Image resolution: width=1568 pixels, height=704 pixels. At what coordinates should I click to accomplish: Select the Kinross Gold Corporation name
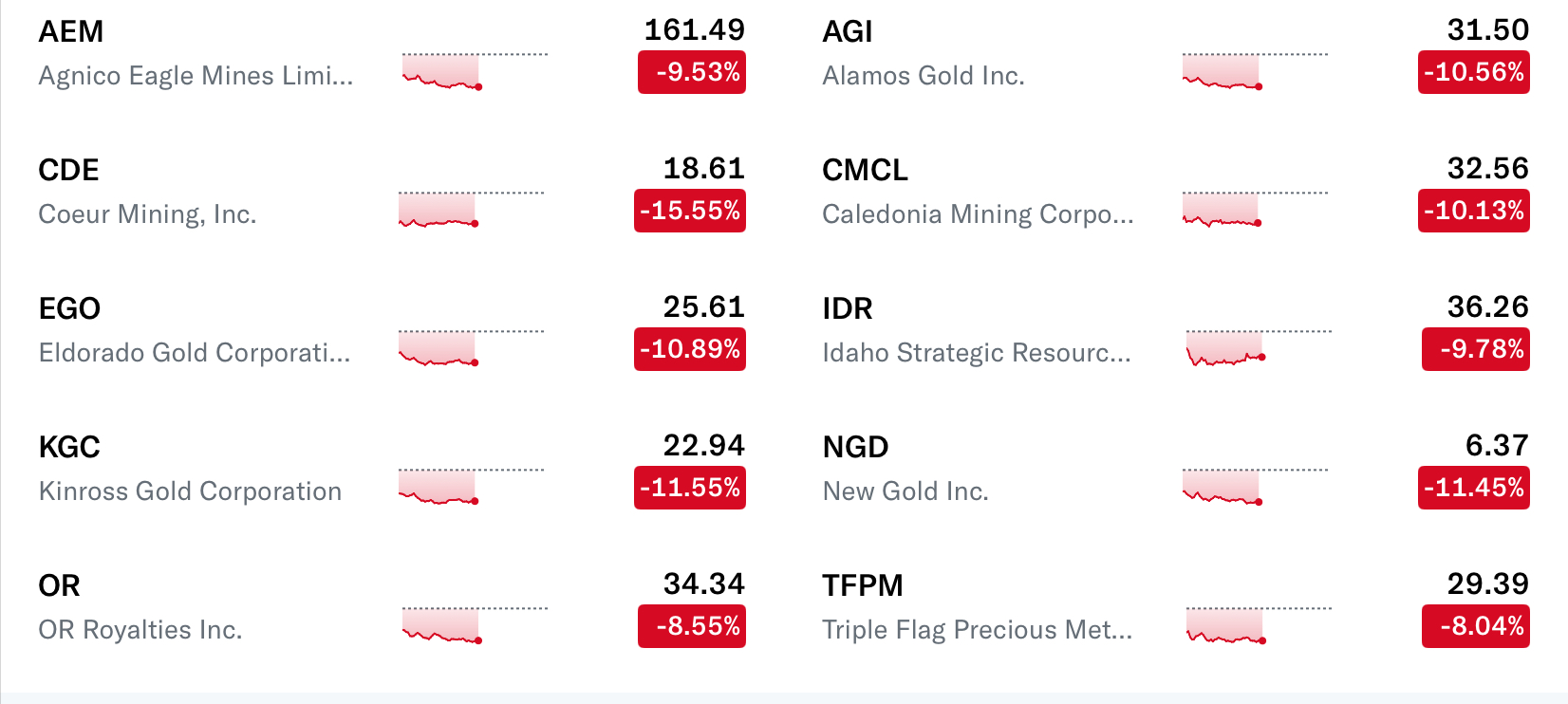pyautogui.click(x=190, y=491)
